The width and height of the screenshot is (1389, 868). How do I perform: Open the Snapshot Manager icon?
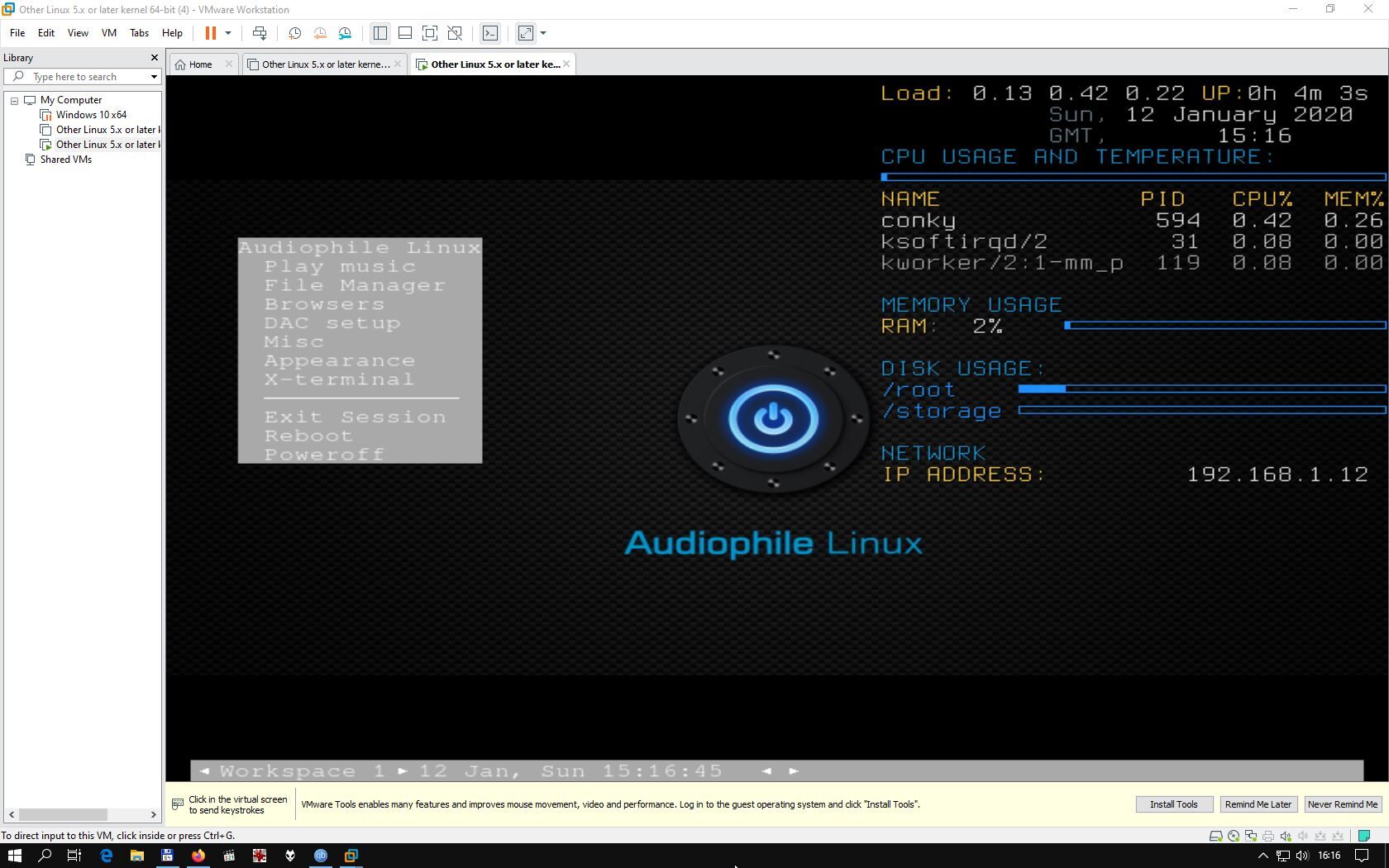tap(345, 33)
